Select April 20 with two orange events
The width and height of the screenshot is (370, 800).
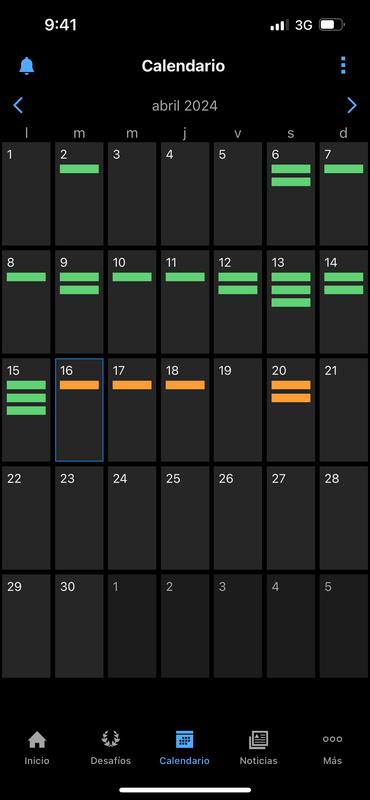291,410
